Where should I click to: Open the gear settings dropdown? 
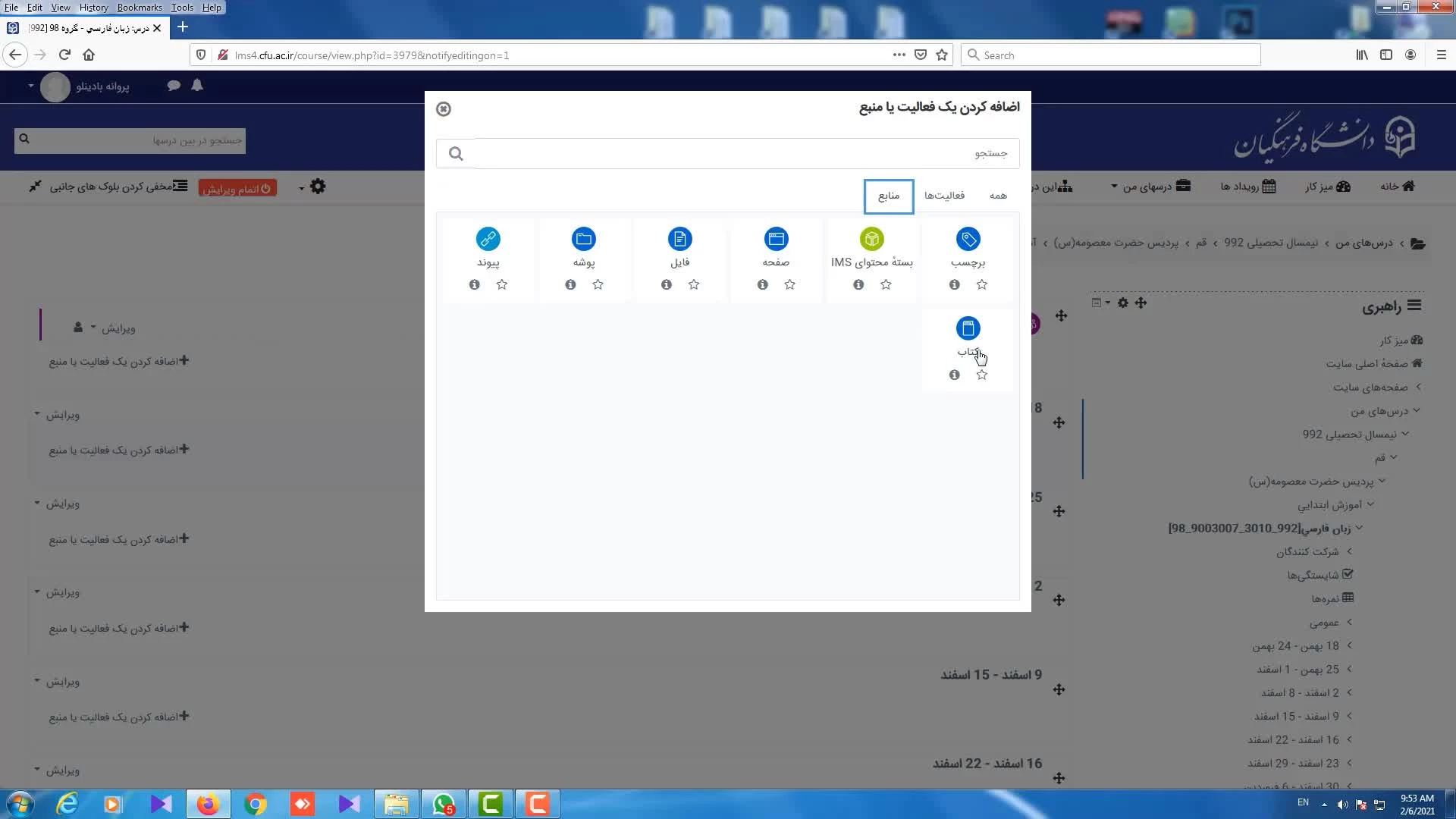[x=316, y=187]
